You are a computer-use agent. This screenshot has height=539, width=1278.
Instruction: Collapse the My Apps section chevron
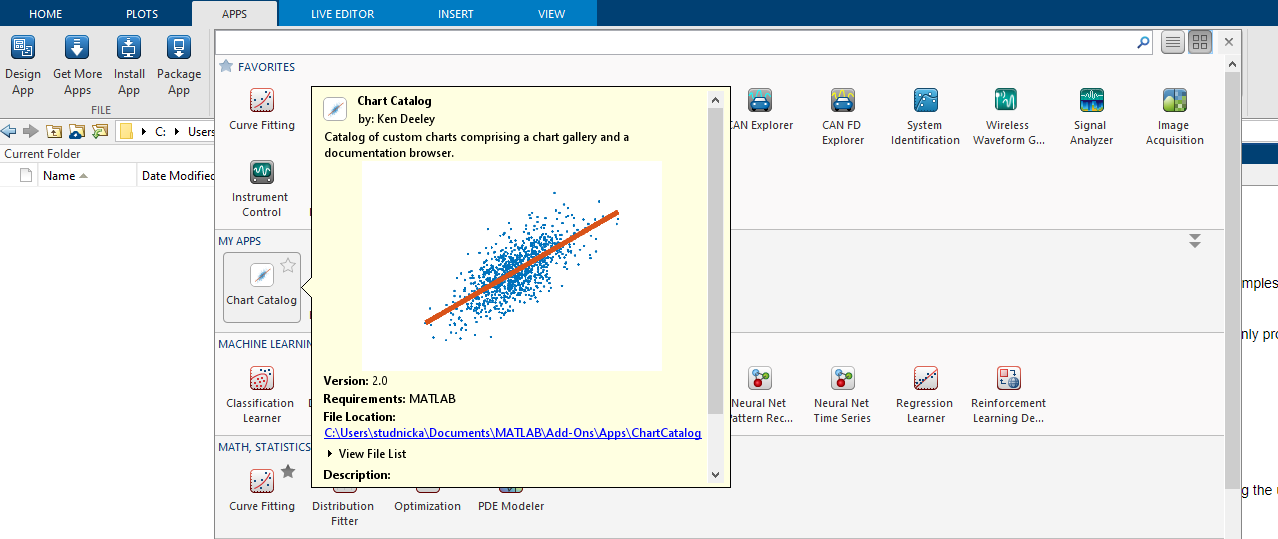click(x=1194, y=241)
